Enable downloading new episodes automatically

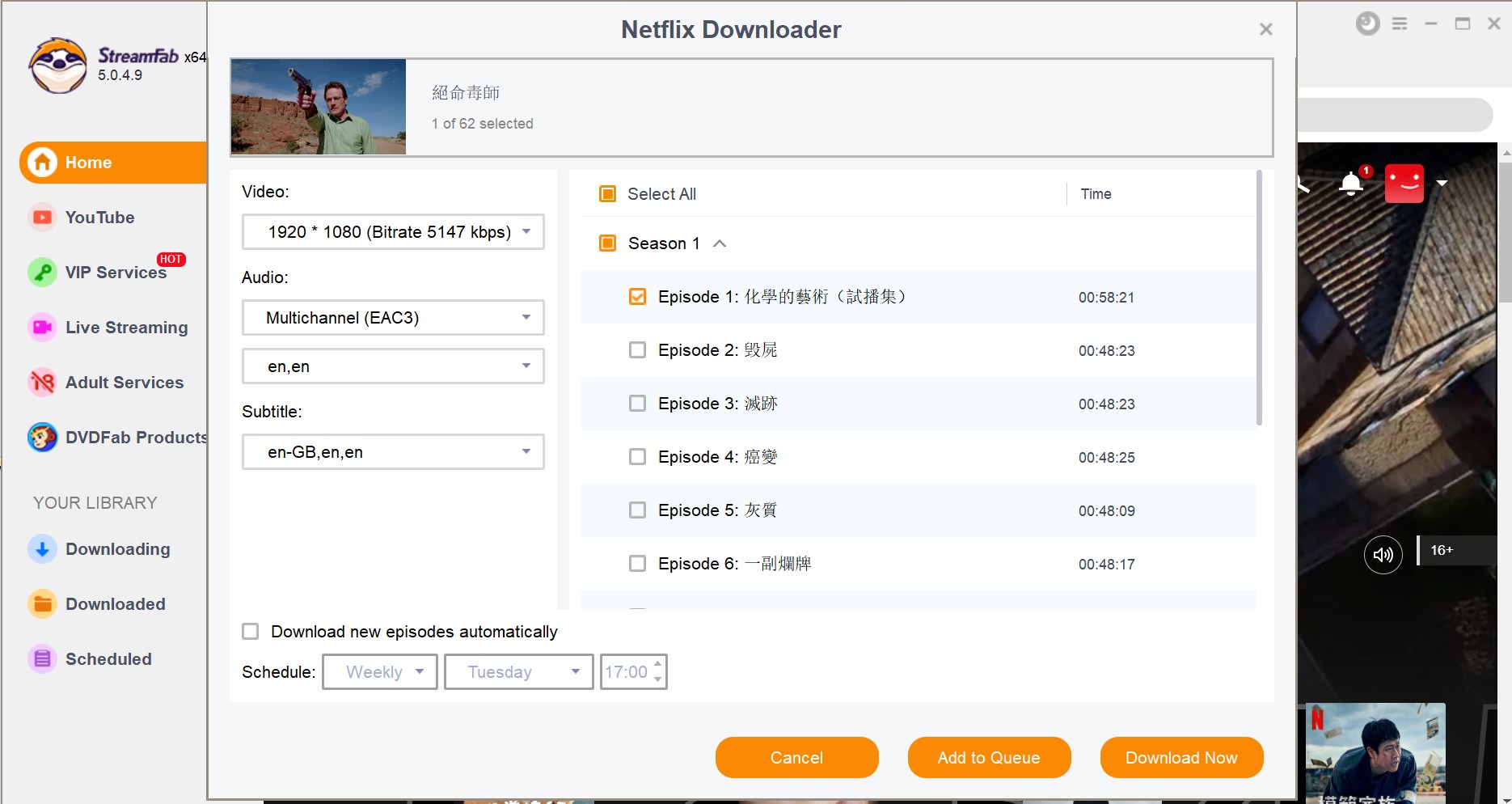pos(250,631)
